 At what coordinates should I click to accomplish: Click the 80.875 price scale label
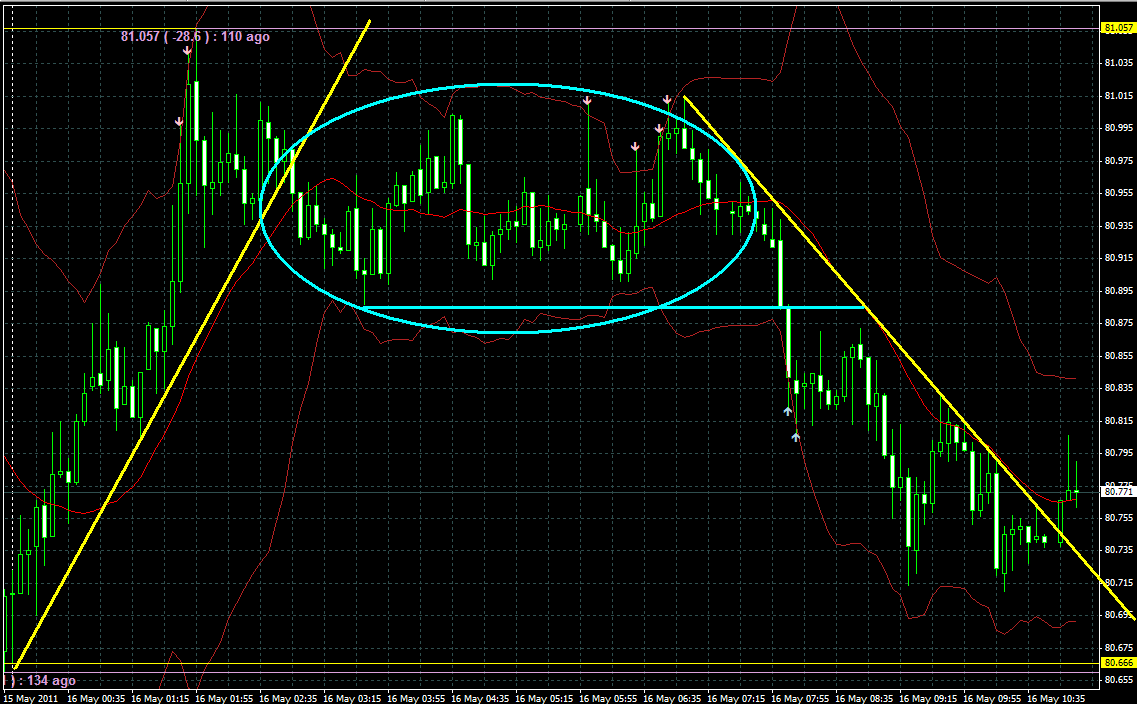coord(1119,323)
